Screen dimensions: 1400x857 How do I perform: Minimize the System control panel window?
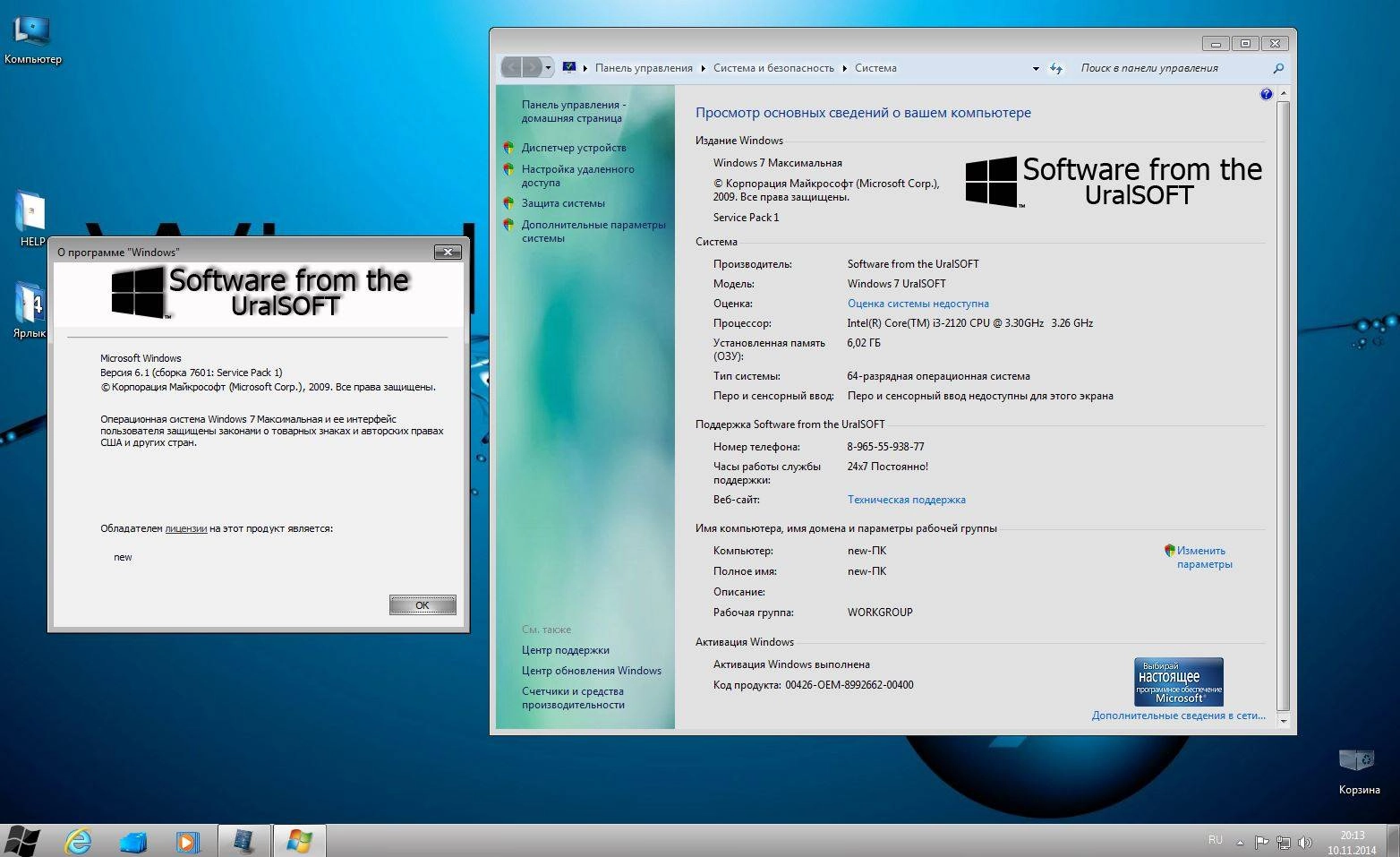click(x=1215, y=43)
